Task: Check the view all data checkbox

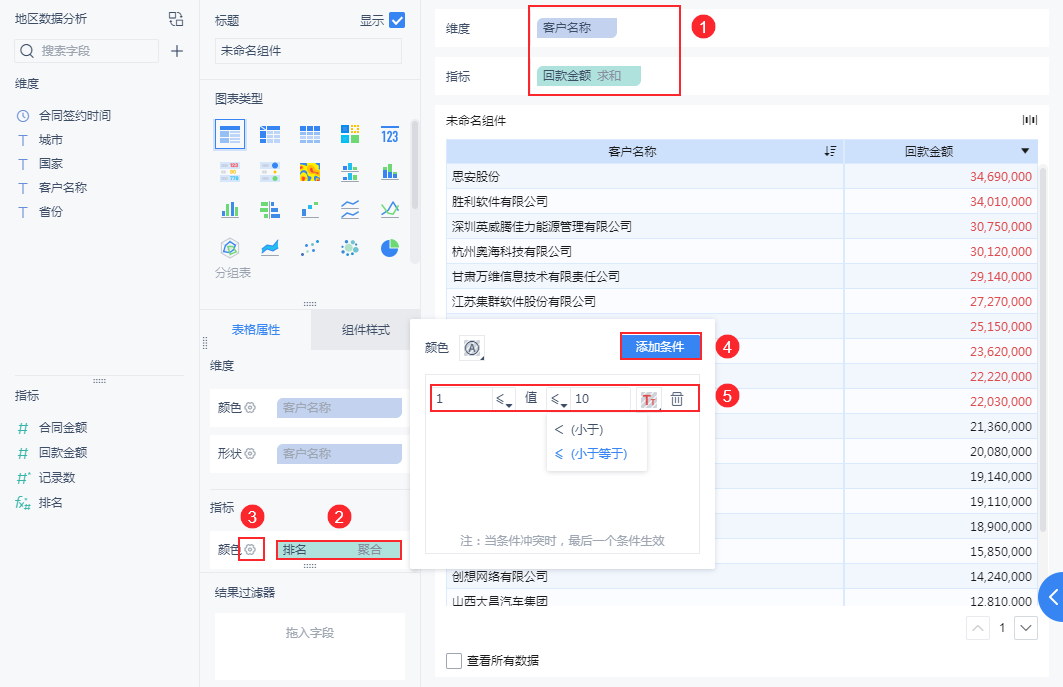Action: coord(454,661)
